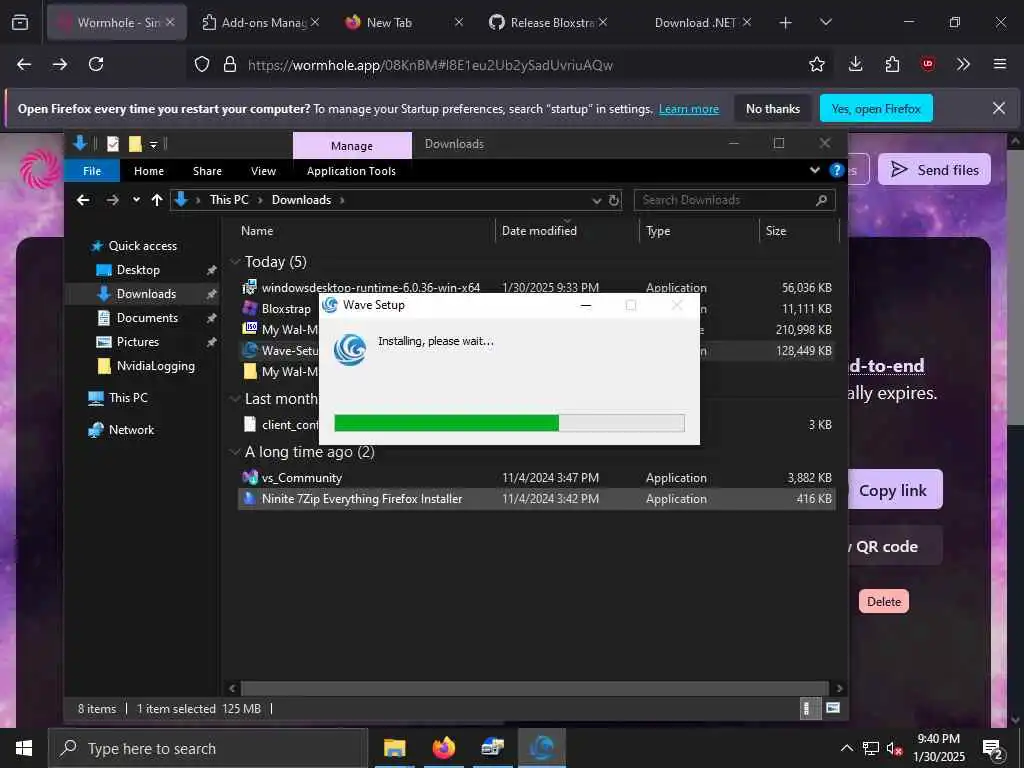Click Send files button
The image size is (1024, 768).
[934, 170]
